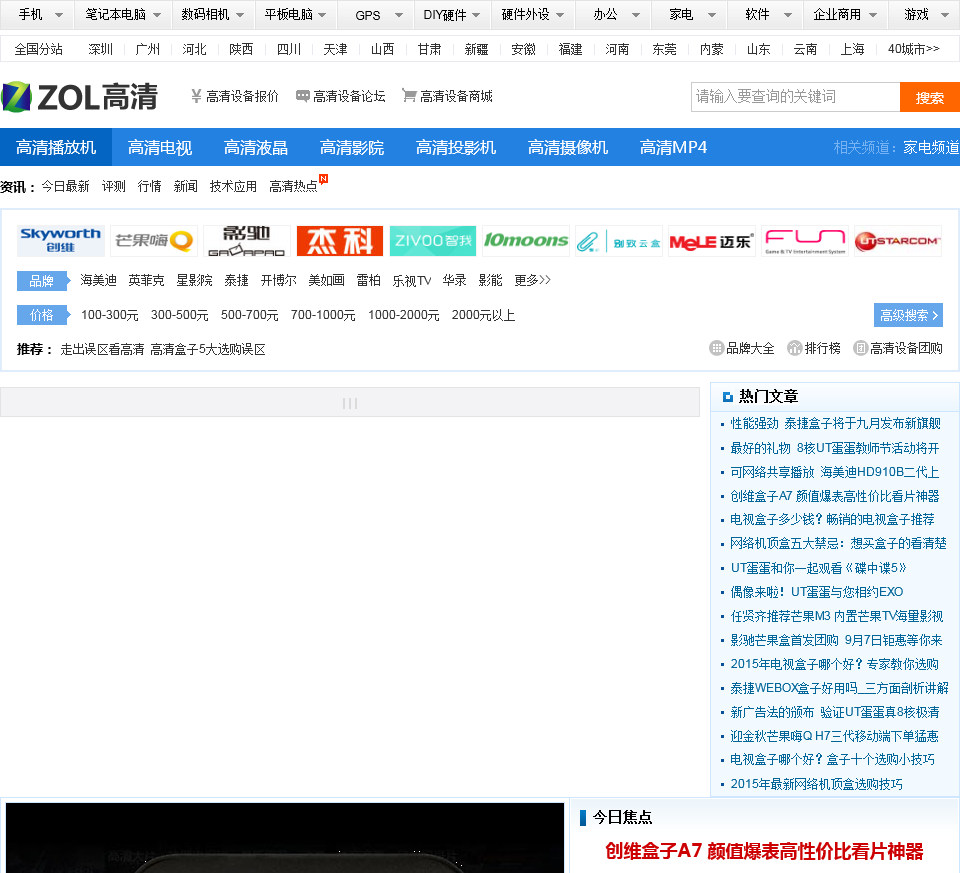Switch to the 高清MP4 tab
This screenshot has height=873, width=960.
pos(673,147)
